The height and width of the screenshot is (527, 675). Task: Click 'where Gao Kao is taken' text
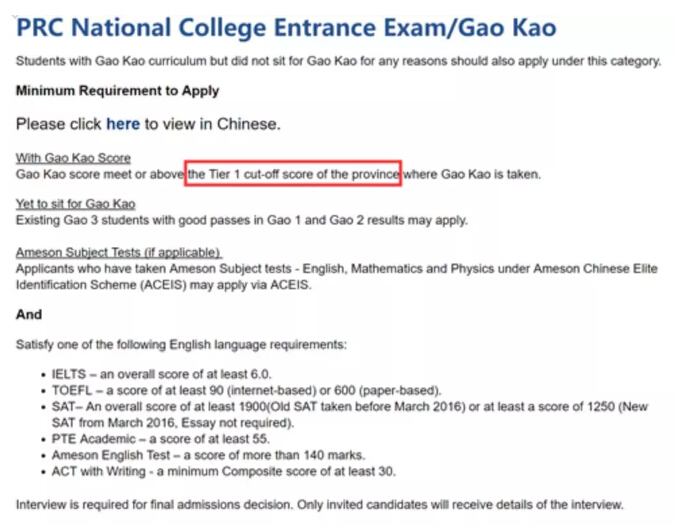coord(472,174)
